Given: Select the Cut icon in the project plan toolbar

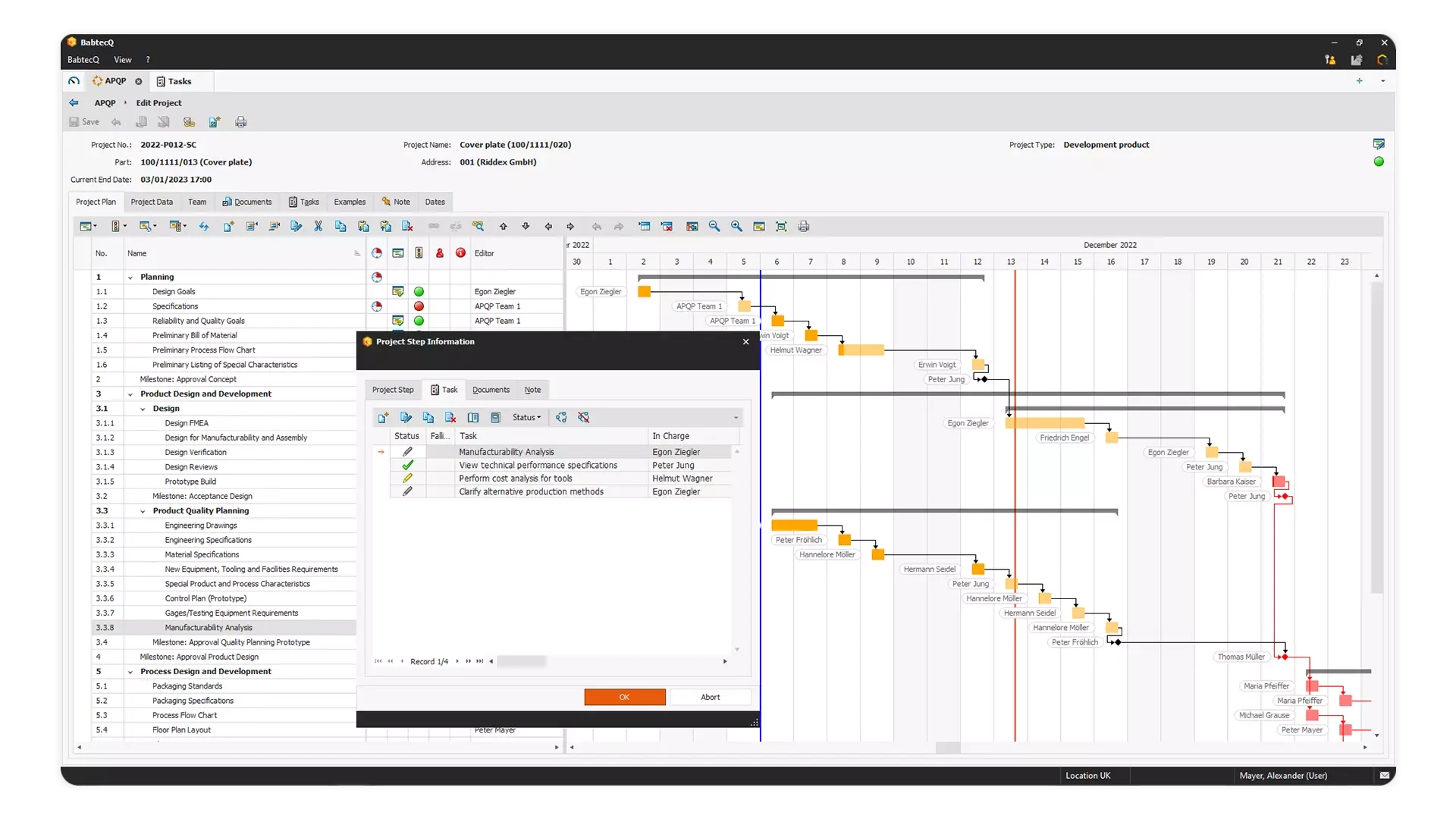Looking at the screenshot, I should (x=318, y=226).
